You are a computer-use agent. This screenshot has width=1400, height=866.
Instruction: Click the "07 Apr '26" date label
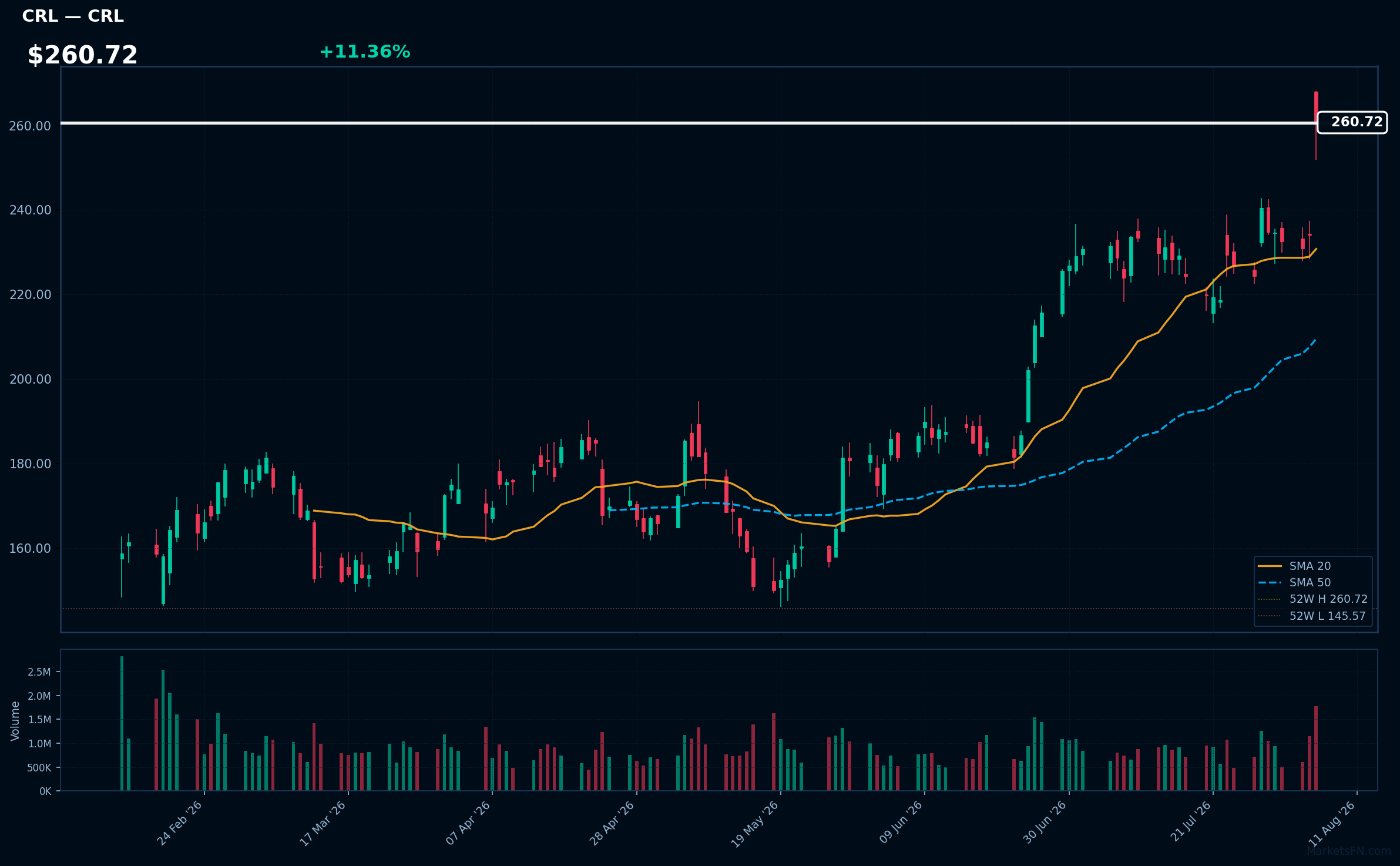pos(468,823)
